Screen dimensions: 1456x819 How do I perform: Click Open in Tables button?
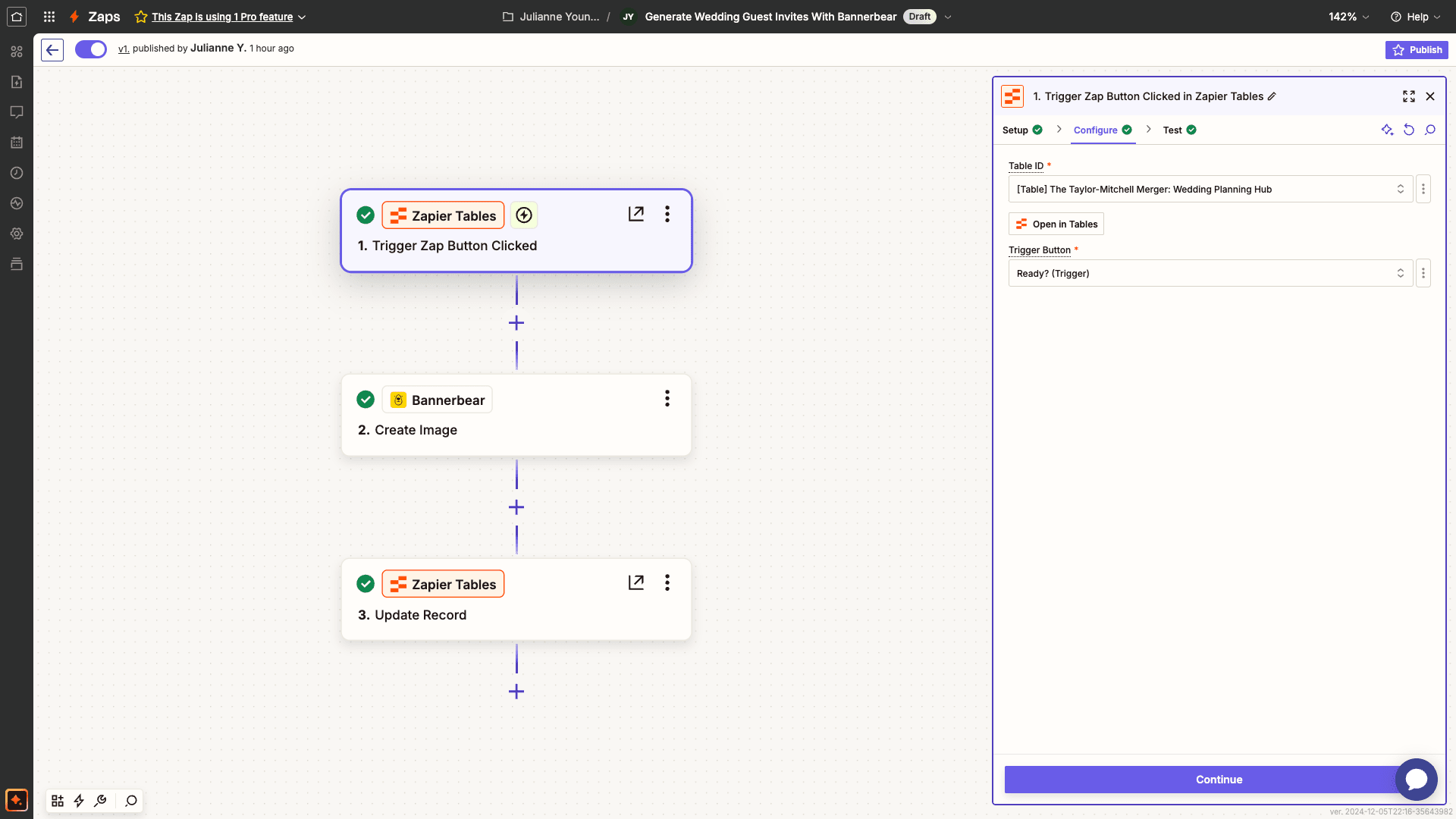[1056, 224]
